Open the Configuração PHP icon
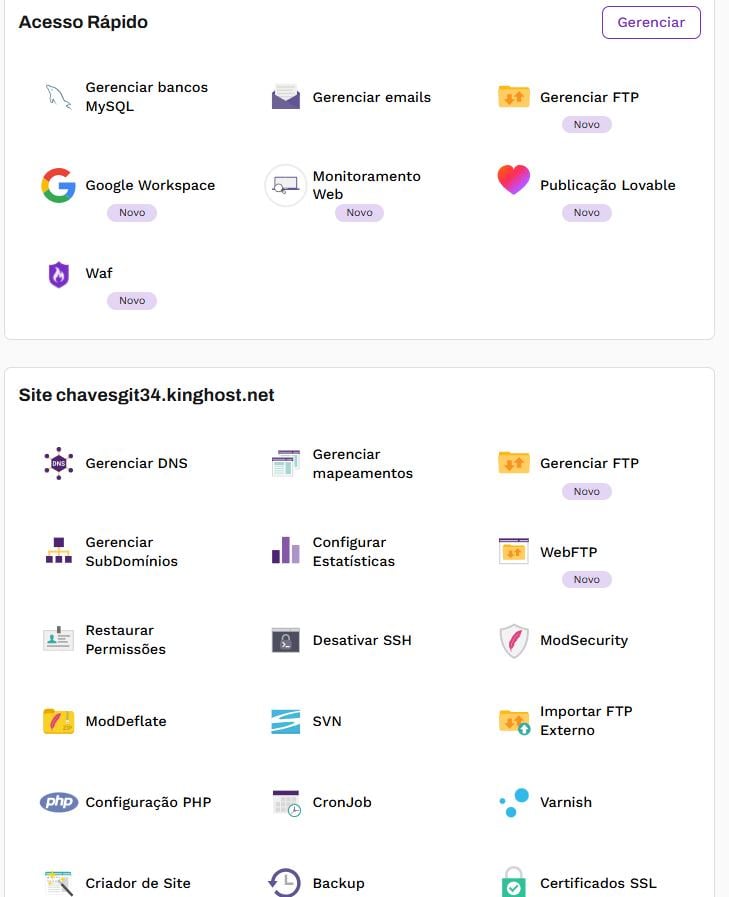 [58, 802]
